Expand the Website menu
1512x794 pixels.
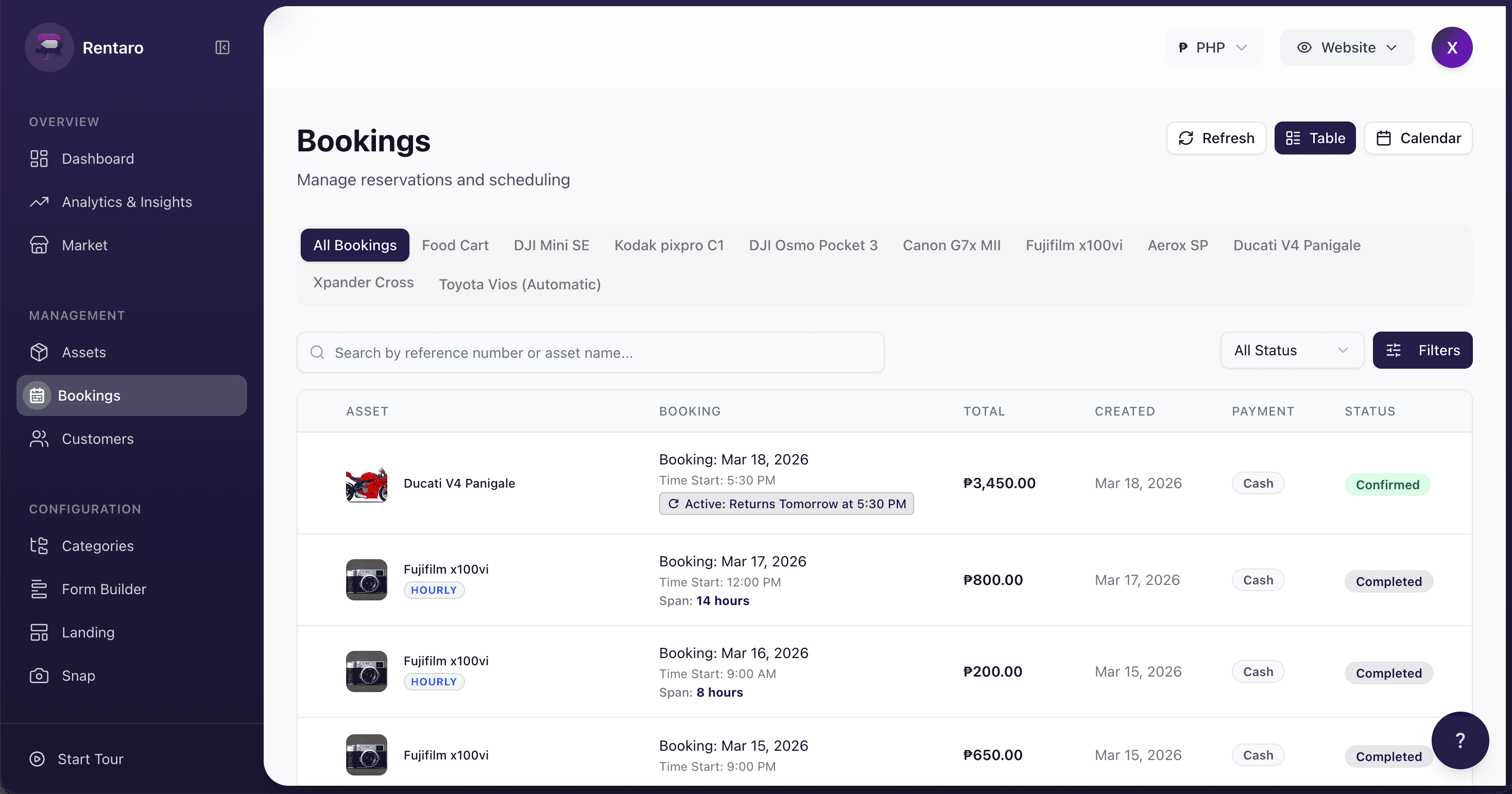tap(1347, 47)
